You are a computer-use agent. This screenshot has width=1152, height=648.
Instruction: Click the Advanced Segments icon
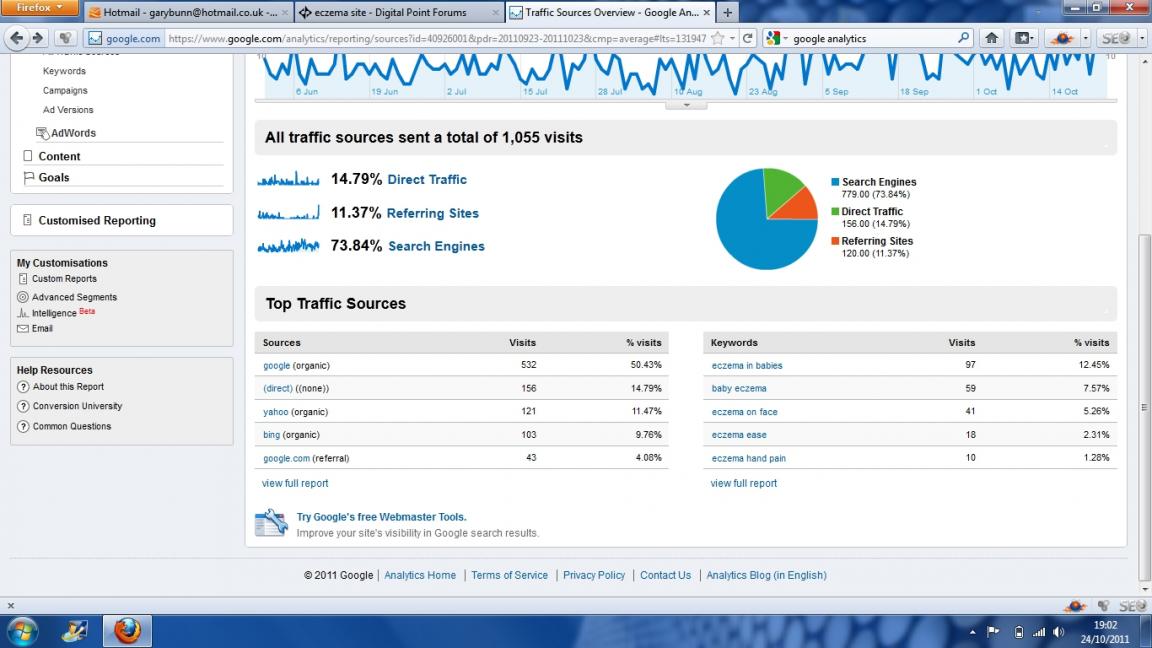click(23, 297)
